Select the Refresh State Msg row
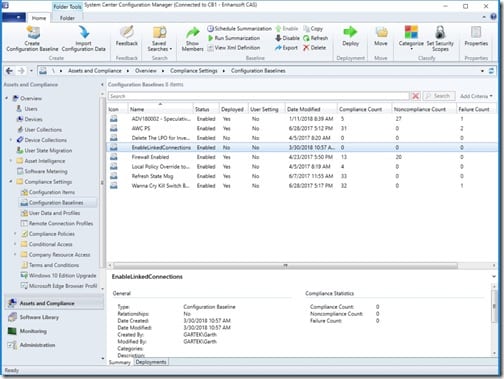Viewport: 504px width, 379px height. coord(302,176)
